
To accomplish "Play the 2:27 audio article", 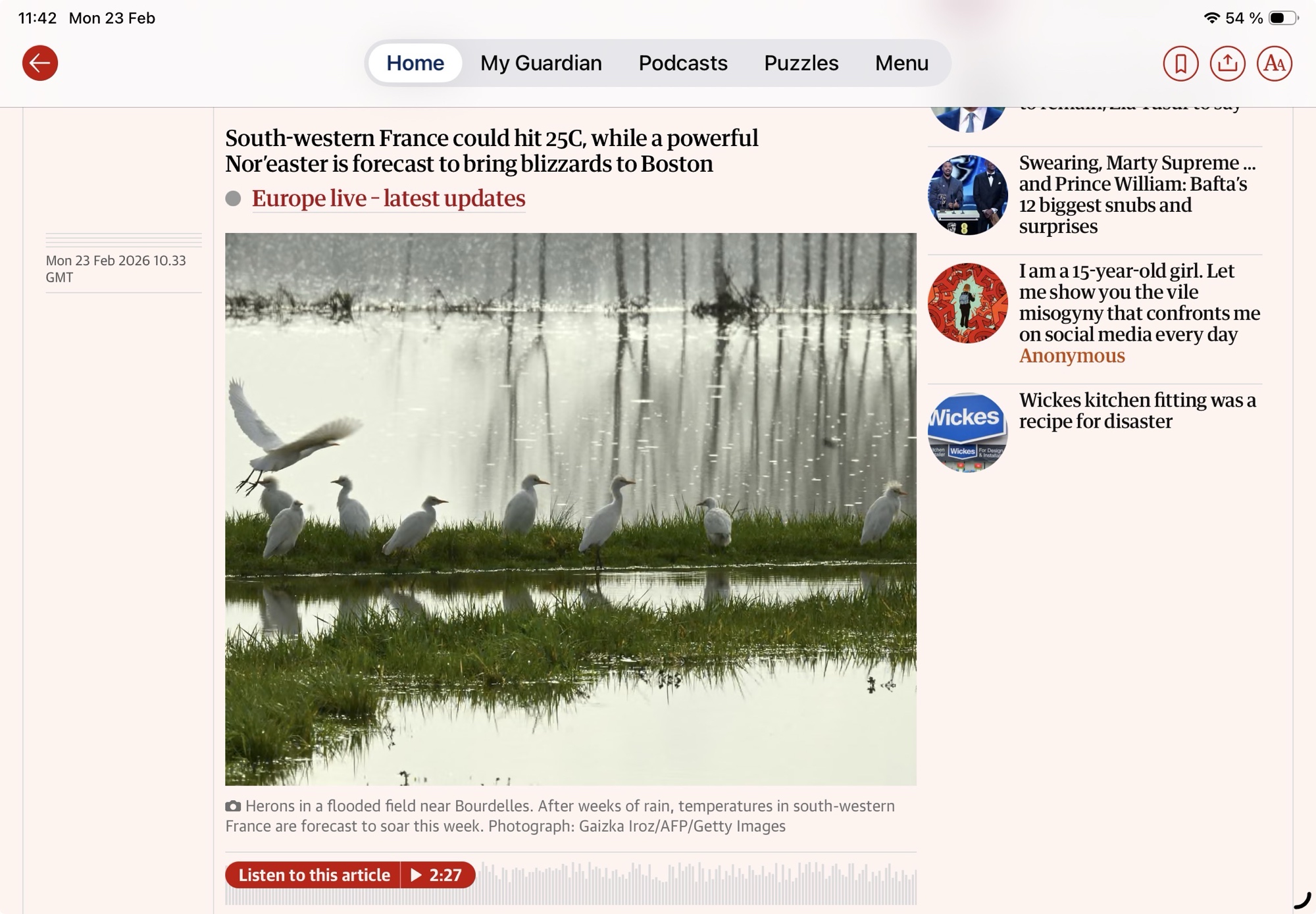I will tap(438, 875).
